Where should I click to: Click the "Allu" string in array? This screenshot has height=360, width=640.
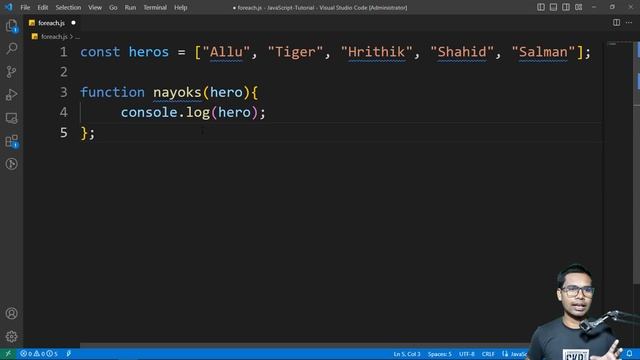point(226,52)
